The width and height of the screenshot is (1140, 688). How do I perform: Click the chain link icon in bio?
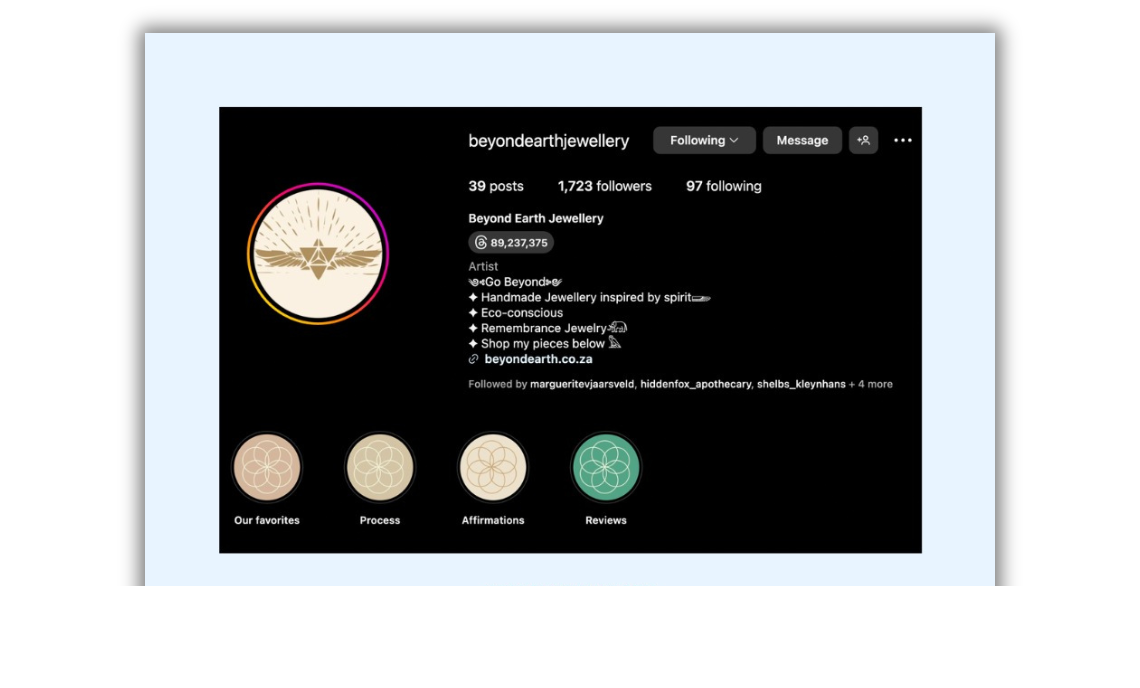click(x=474, y=360)
